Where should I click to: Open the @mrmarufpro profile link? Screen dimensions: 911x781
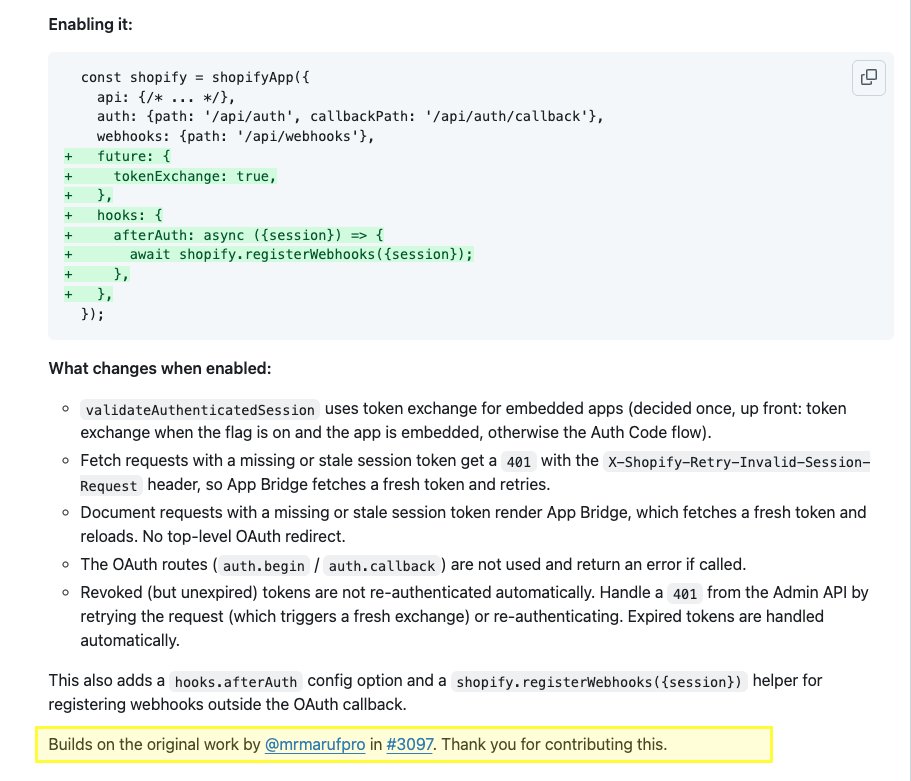click(x=315, y=744)
